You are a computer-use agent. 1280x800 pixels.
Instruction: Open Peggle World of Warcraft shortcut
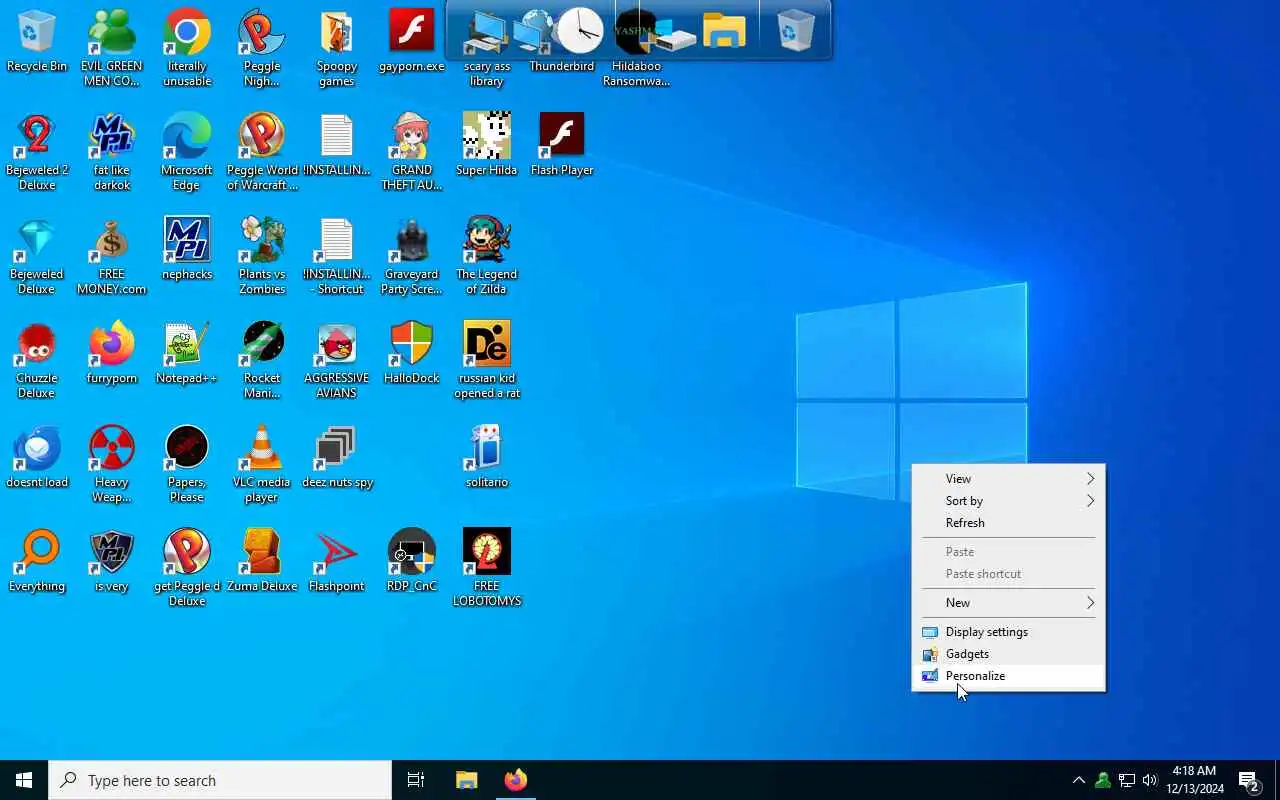click(x=262, y=152)
